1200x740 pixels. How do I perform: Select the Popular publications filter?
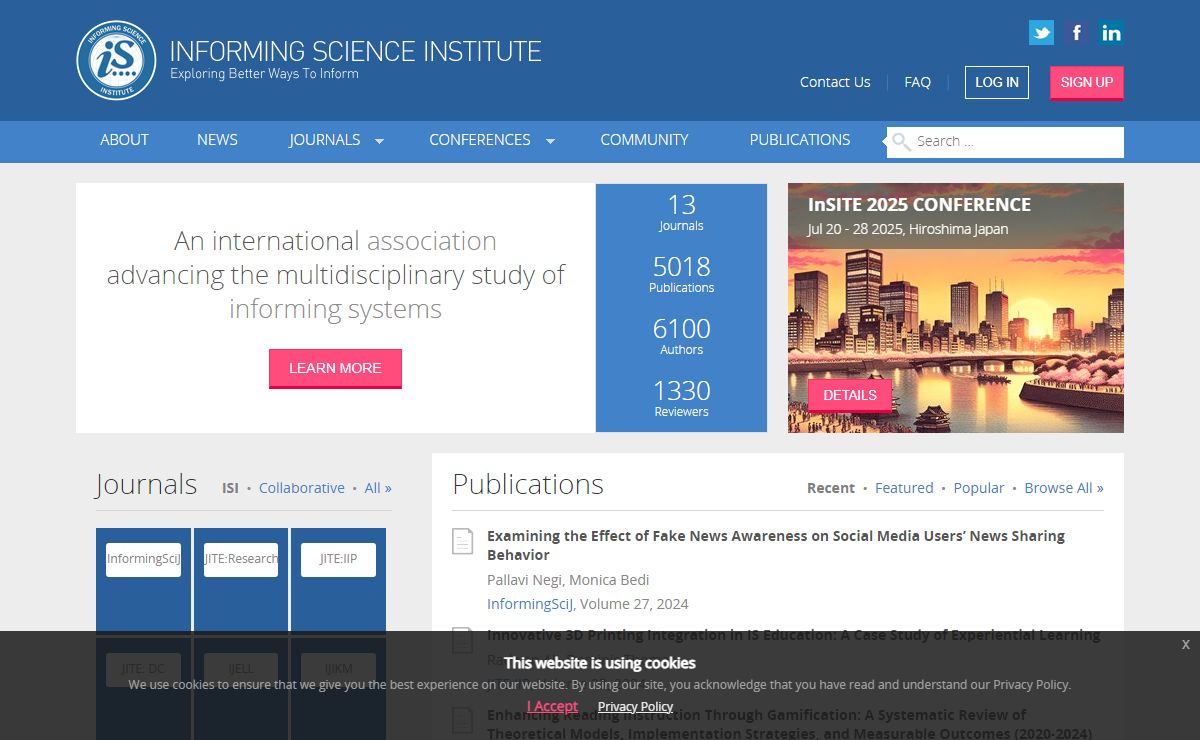point(979,488)
